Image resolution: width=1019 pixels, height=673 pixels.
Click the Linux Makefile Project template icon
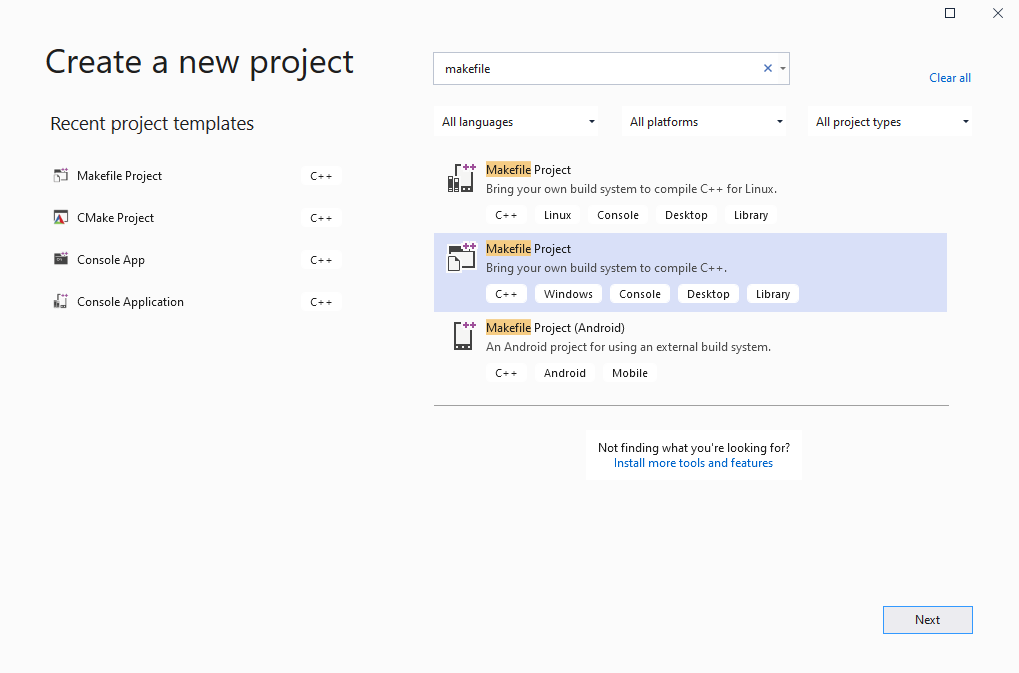(x=461, y=178)
